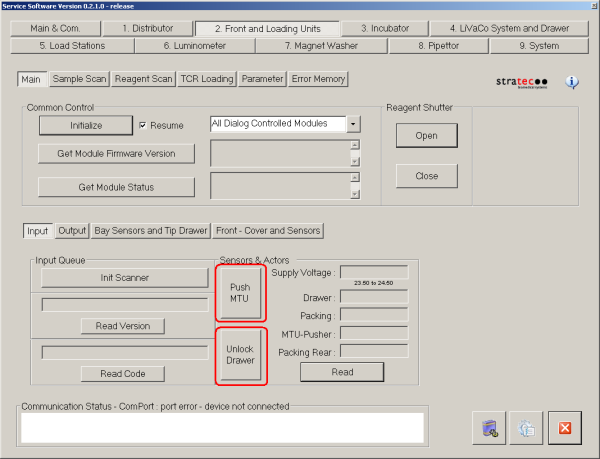600x459 pixels.
Task: Click the red X exit button
Action: (564, 428)
